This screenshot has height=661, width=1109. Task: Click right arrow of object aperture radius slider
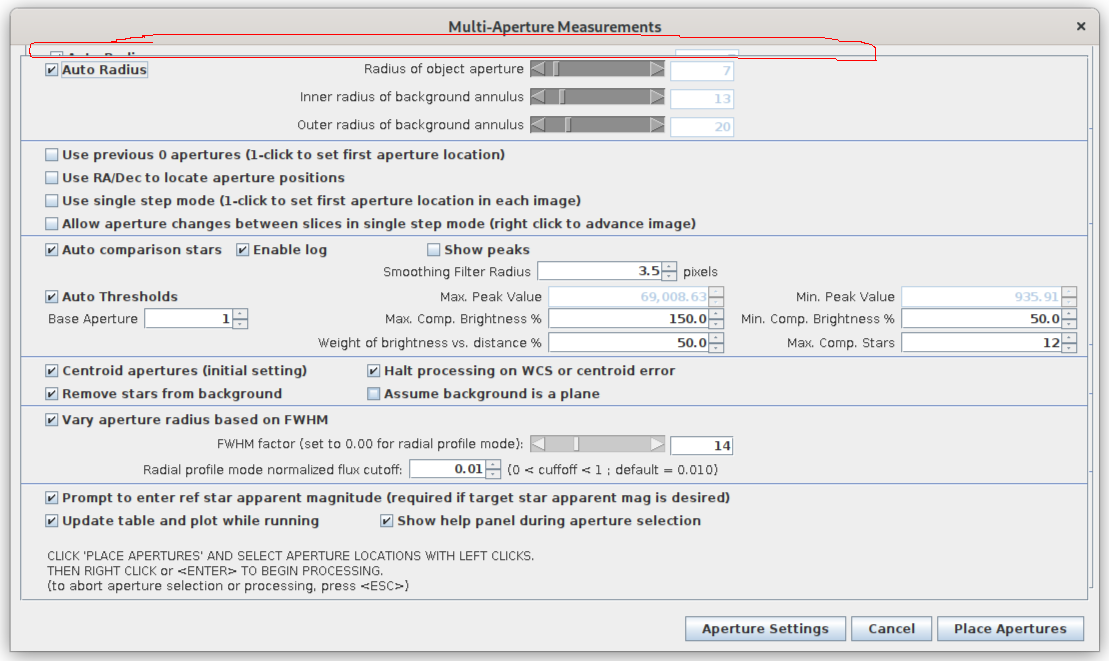tap(657, 69)
